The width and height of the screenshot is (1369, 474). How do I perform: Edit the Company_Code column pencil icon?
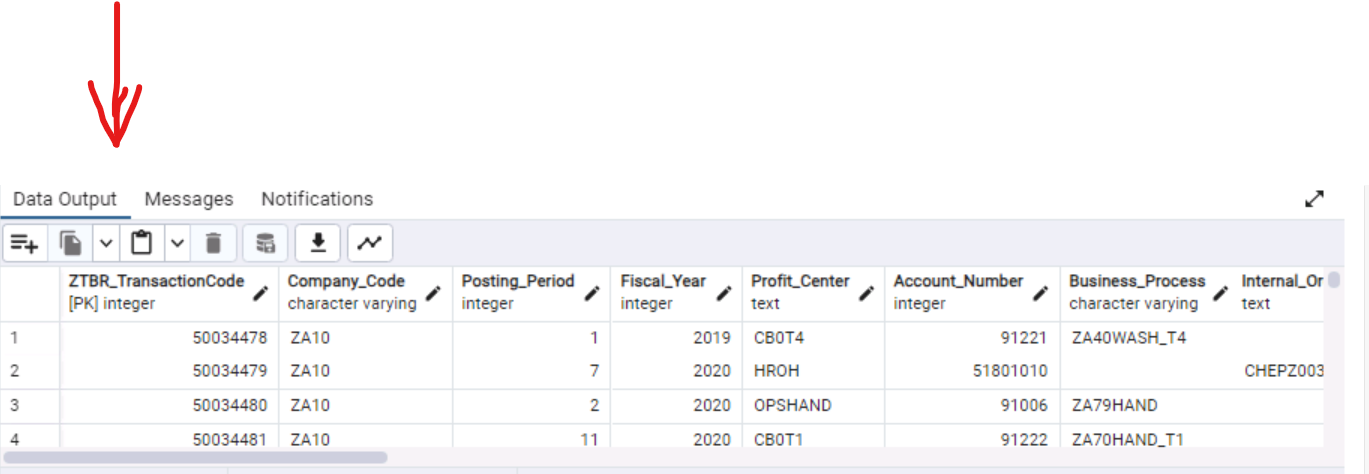point(433,293)
